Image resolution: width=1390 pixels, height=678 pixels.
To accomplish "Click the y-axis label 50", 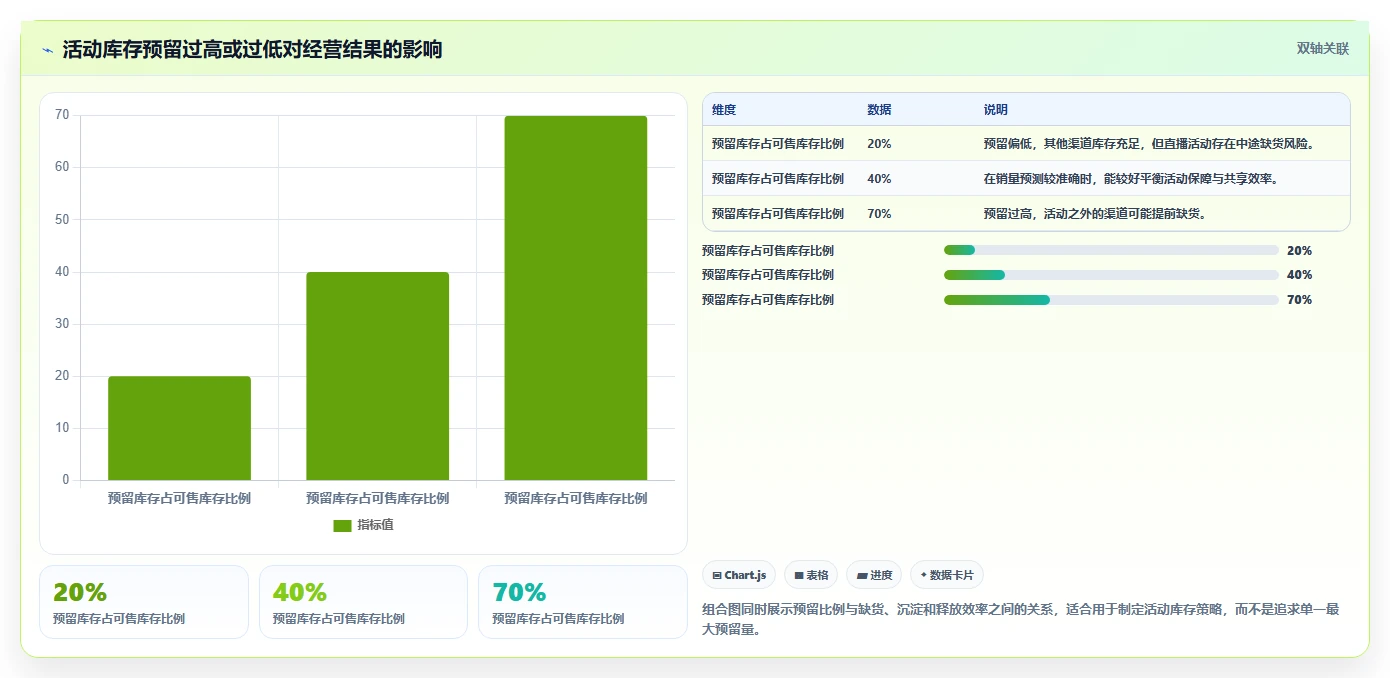I will (62, 219).
